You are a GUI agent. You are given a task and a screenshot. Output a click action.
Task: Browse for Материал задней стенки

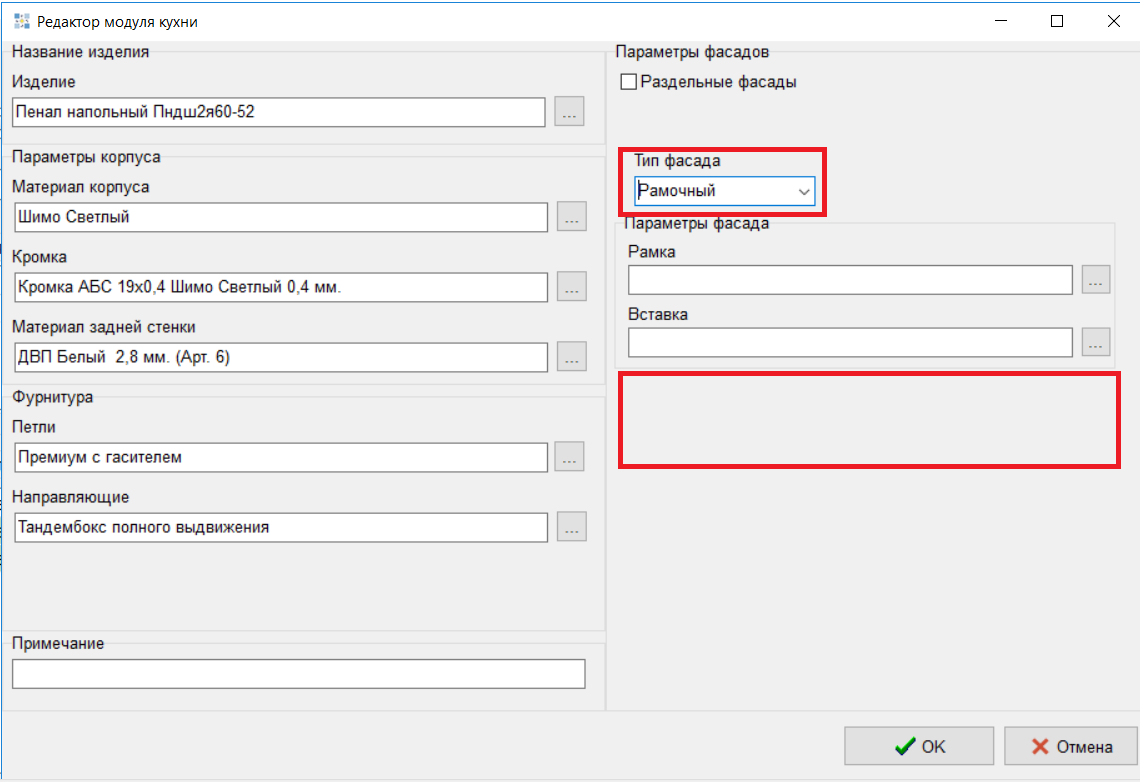pos(571,356)
